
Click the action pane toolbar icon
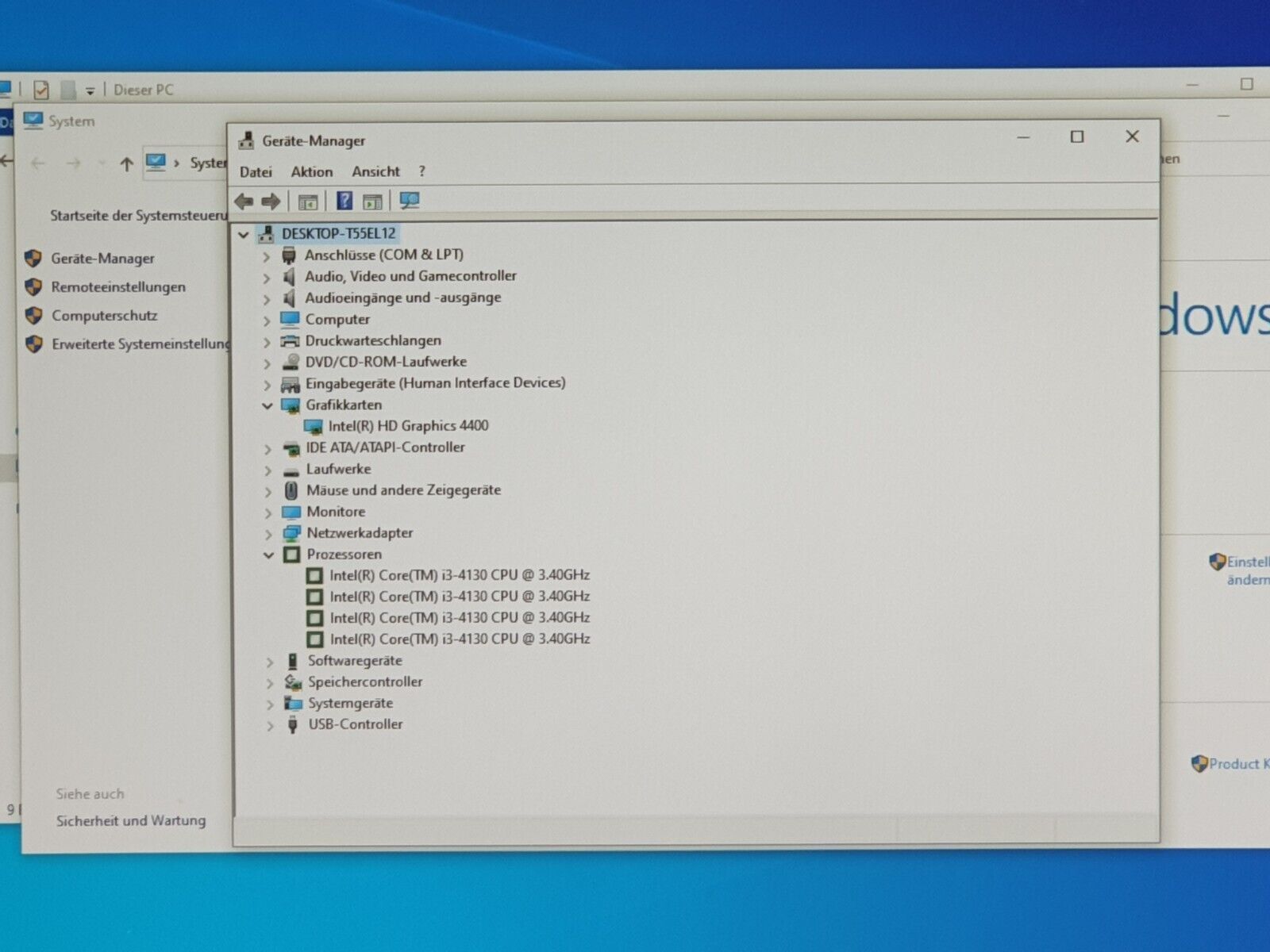tap(372, 202)
